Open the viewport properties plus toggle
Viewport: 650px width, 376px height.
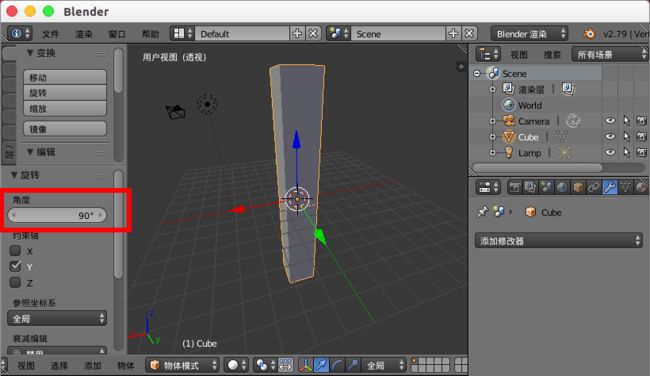coord(461,67)
